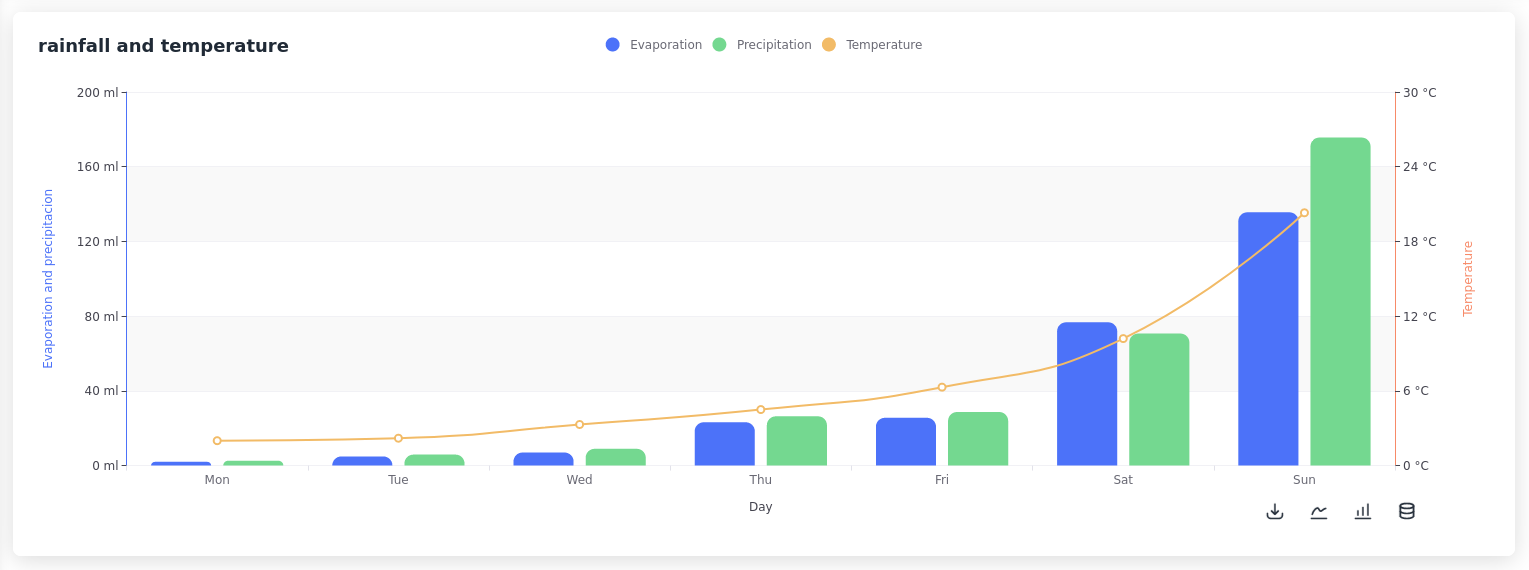Switch chart to bar view icon

[x=1363, y=511]
